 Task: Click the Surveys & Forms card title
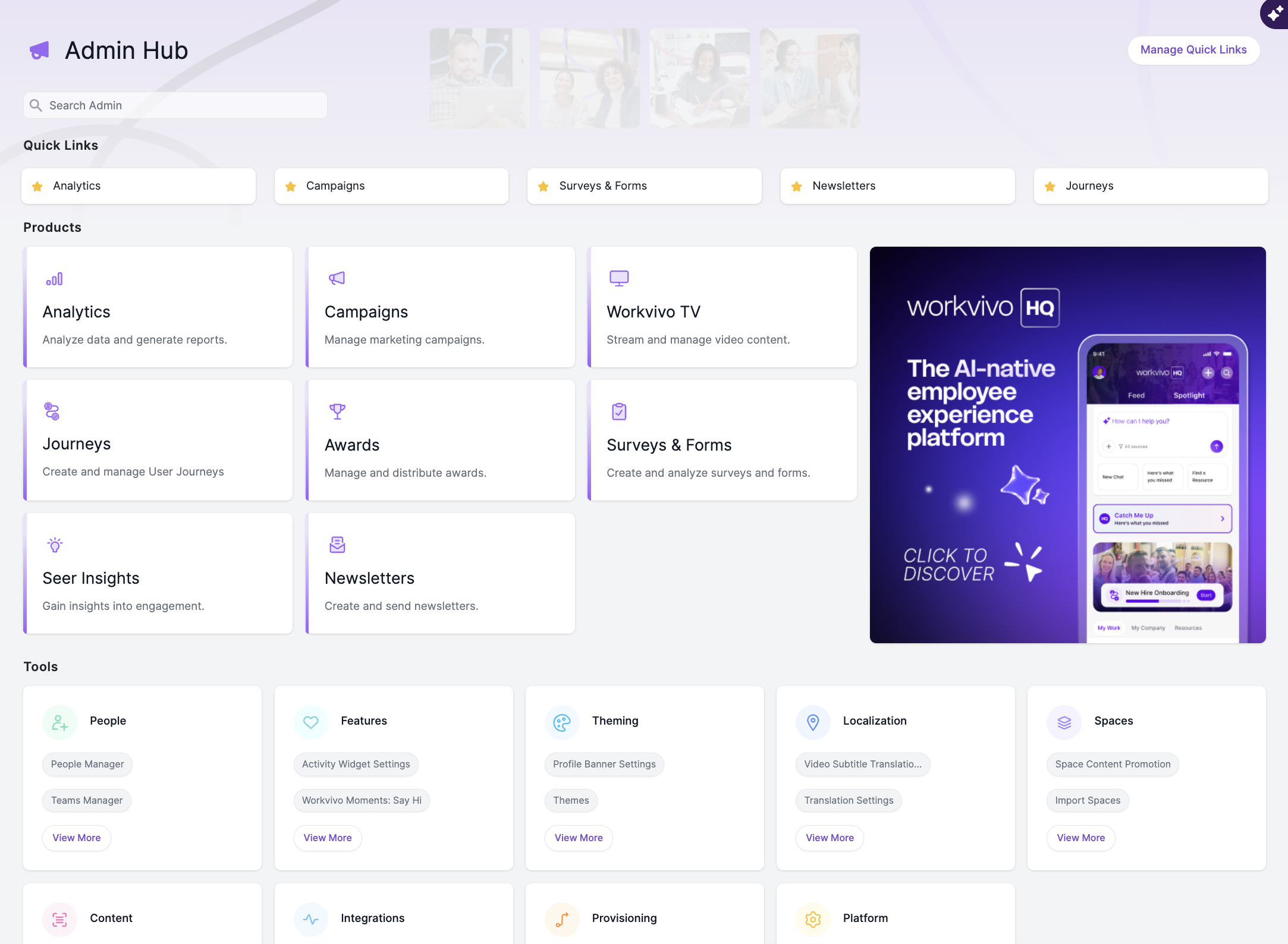tap(669, 445)
